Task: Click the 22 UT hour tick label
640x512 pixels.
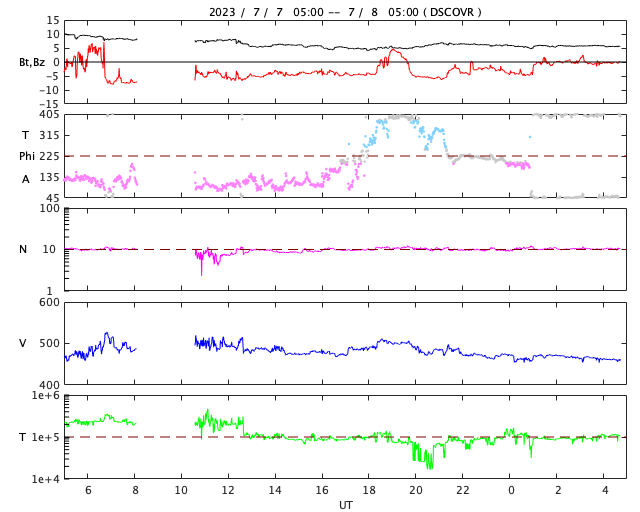Action: point(462,490)
